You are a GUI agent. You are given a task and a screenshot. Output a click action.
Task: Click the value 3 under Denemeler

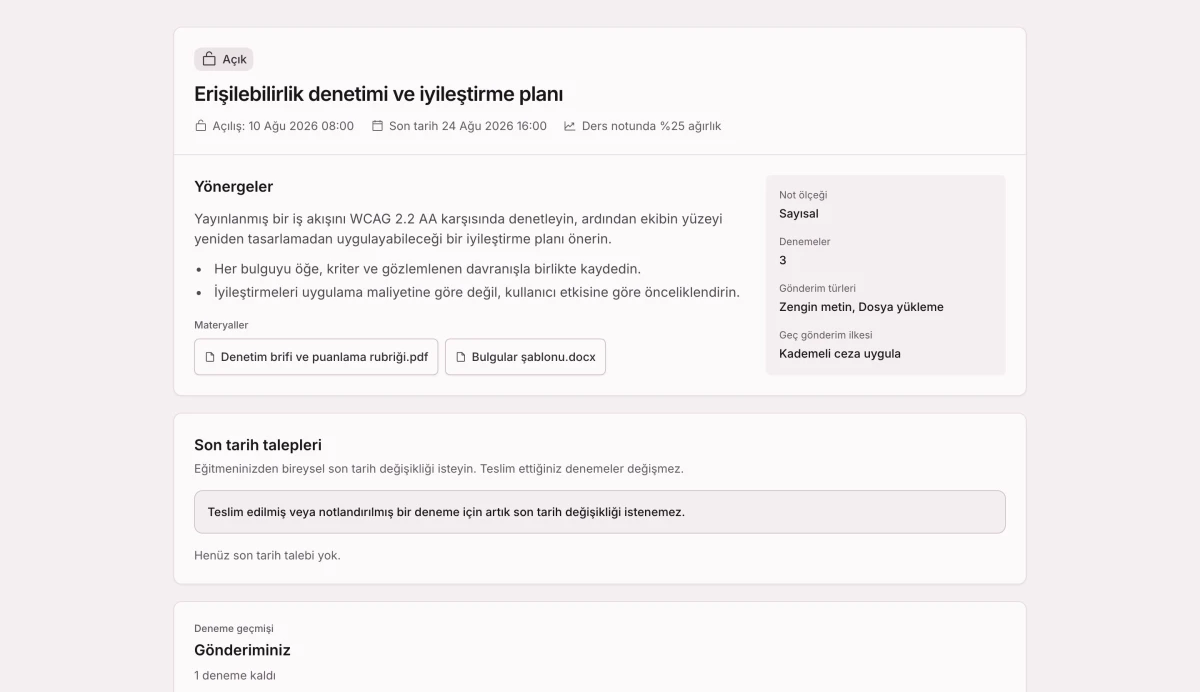(783, 260)
